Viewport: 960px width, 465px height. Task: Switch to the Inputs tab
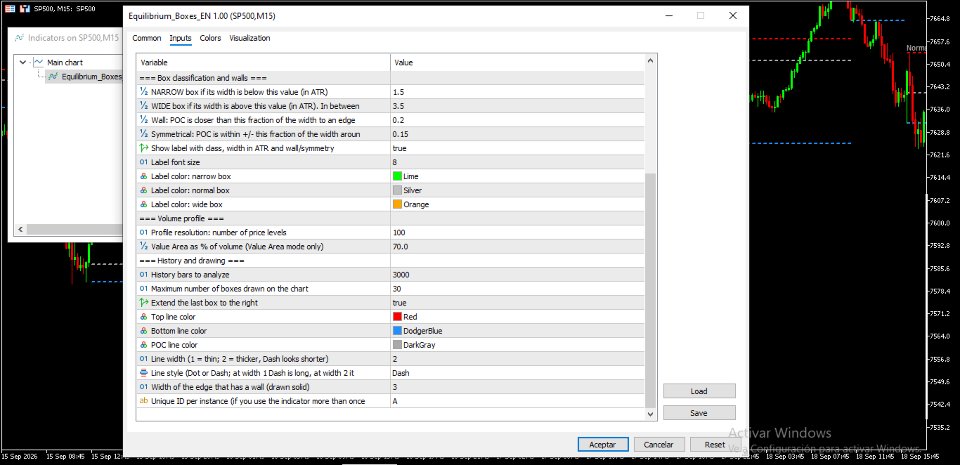click(x=181, y=38)
